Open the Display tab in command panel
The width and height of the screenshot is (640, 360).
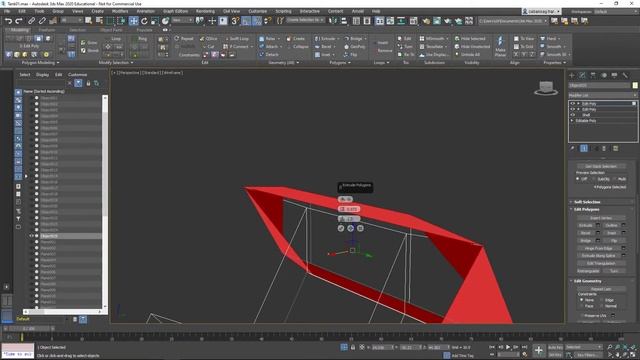pyautogui.click(x=614, y=76)
